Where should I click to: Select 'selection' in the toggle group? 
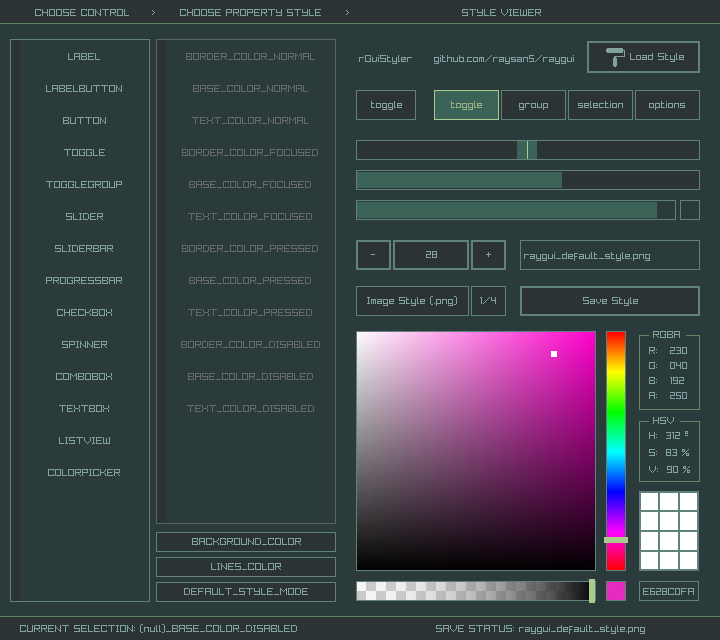click(x=600, y=105)
